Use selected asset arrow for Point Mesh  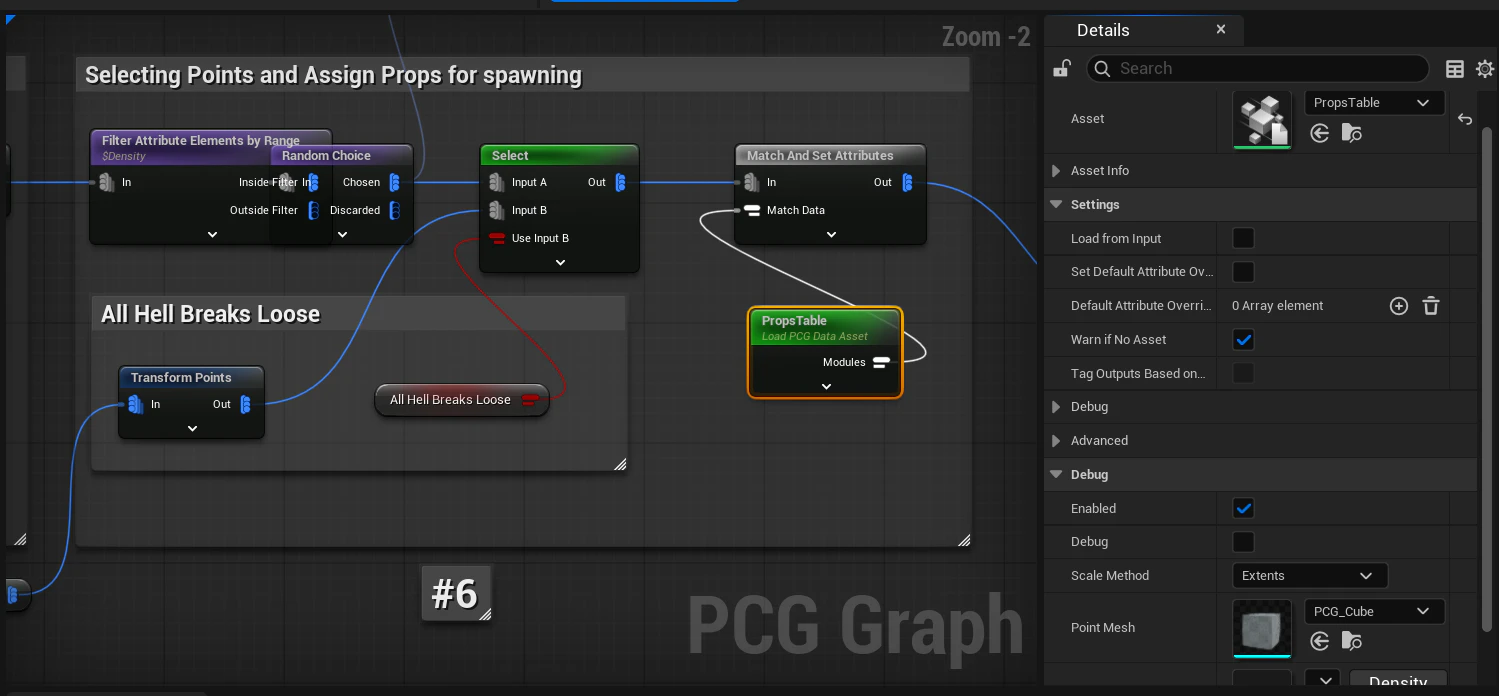pyautogui.click(x=1320, y=641)
